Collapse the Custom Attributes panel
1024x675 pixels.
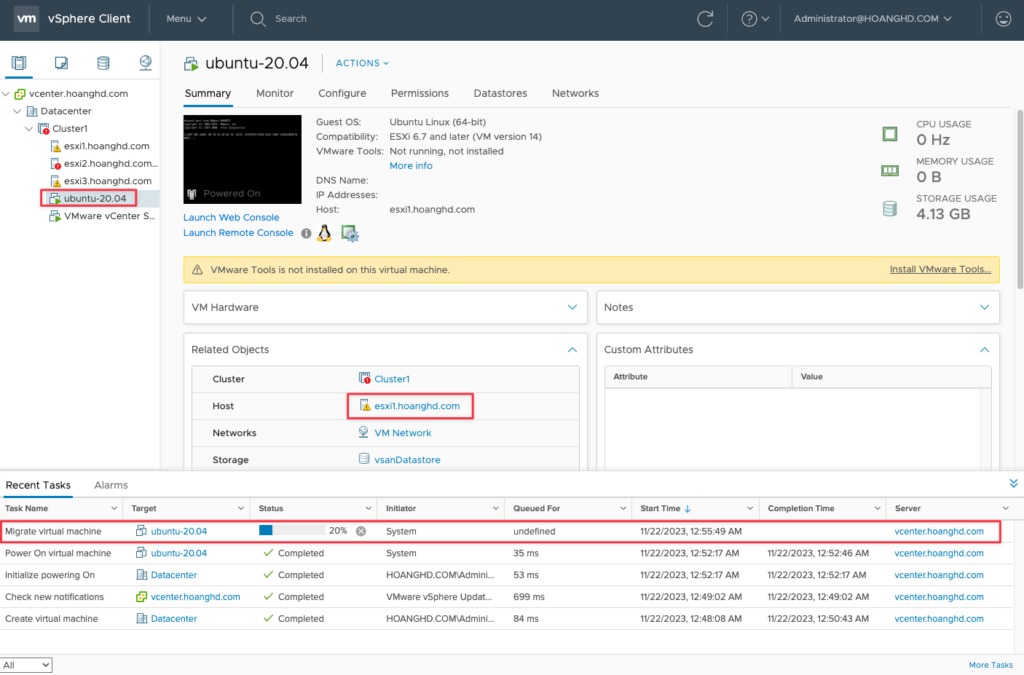point(984,350)
